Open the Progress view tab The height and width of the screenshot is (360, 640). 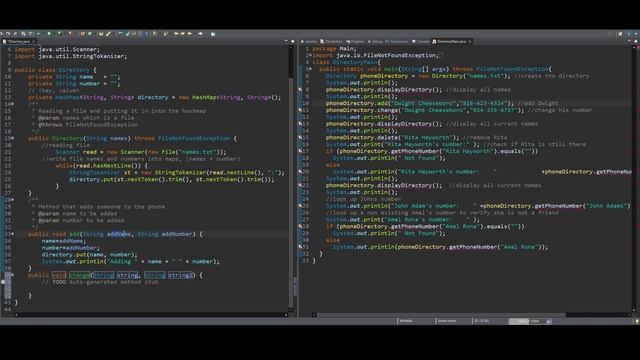[357, 42]
